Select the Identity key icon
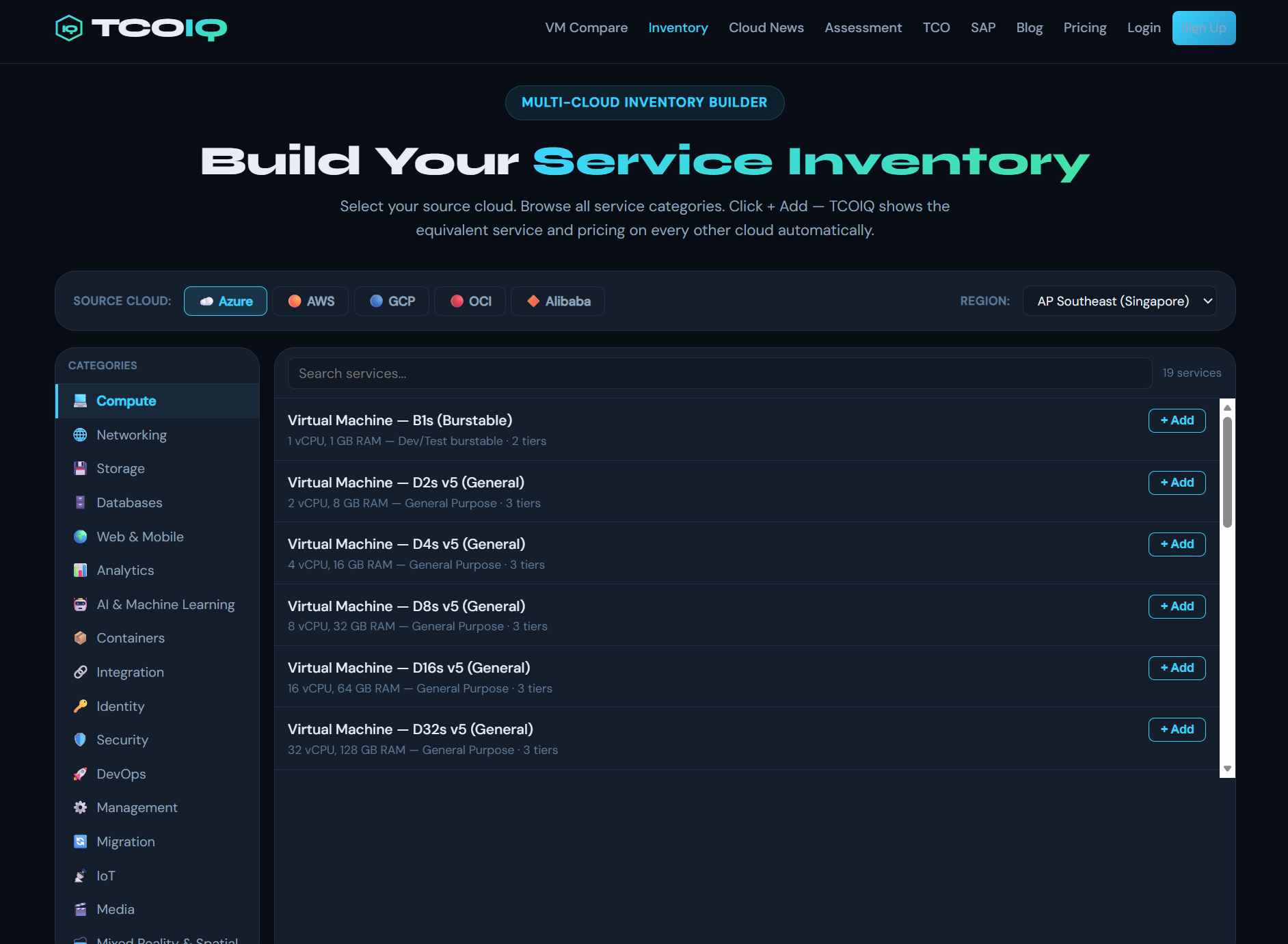 click(x=81, y=706)
